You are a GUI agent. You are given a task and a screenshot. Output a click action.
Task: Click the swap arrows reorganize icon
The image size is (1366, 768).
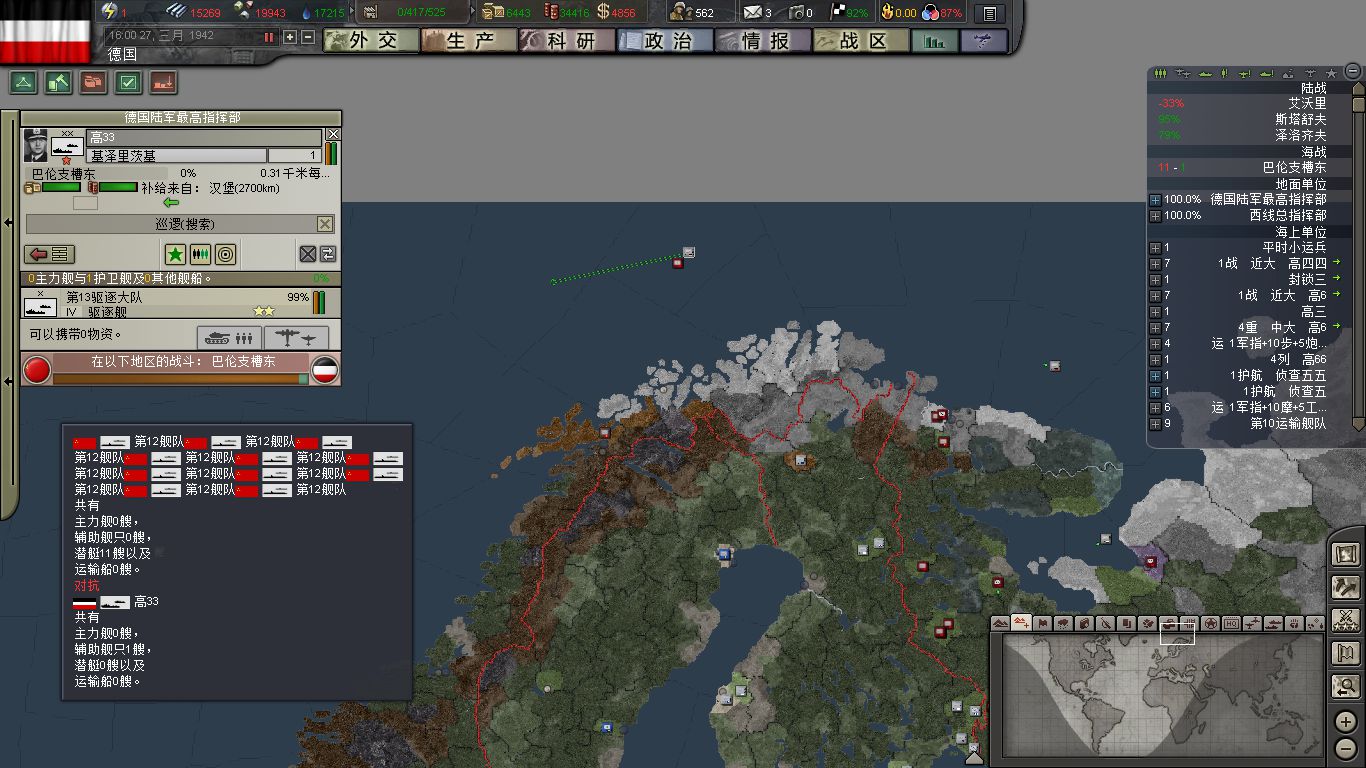[x=327, y=254]
